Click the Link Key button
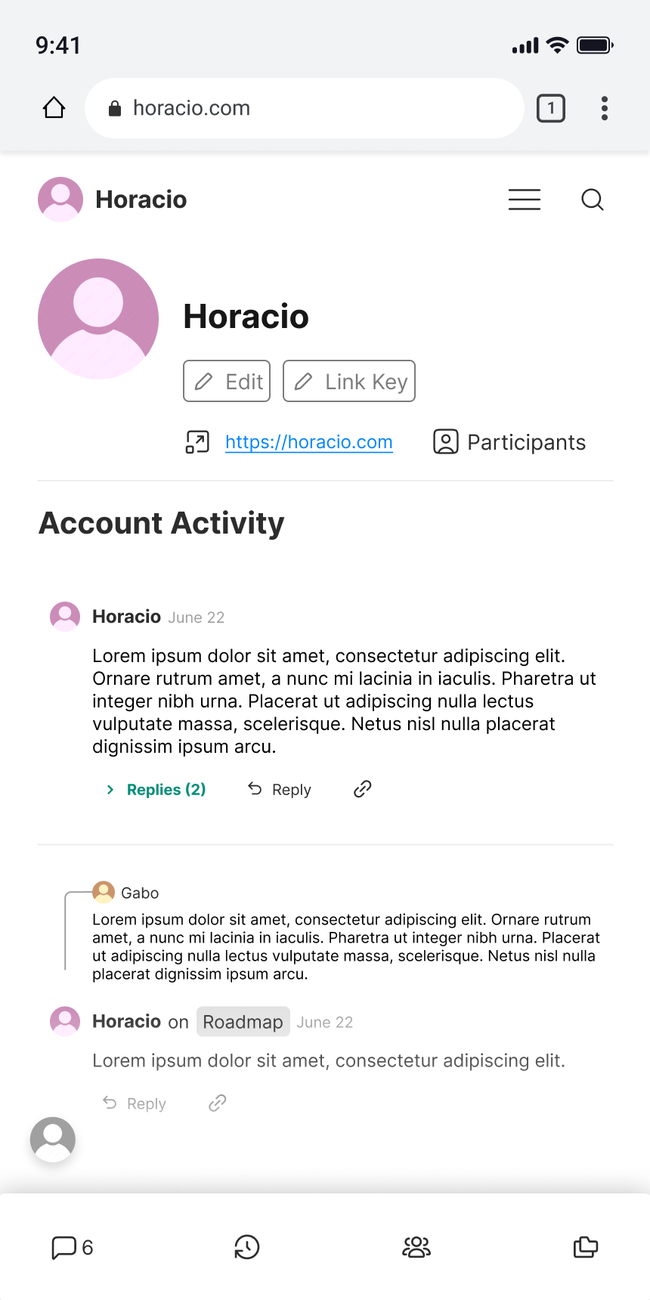Viewport: 650px width, 1300px height. (x=349, y=381)
